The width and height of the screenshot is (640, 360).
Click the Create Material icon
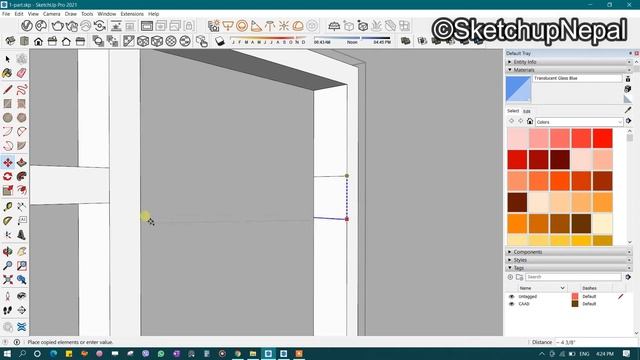628,89
